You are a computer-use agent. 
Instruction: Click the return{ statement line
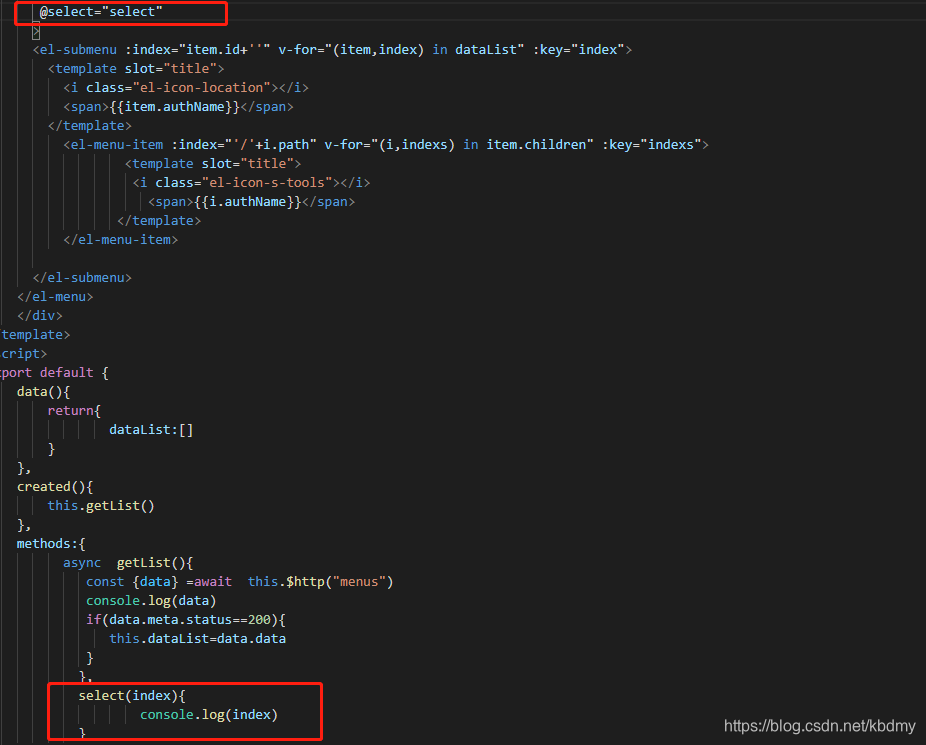tap(74, 411)
